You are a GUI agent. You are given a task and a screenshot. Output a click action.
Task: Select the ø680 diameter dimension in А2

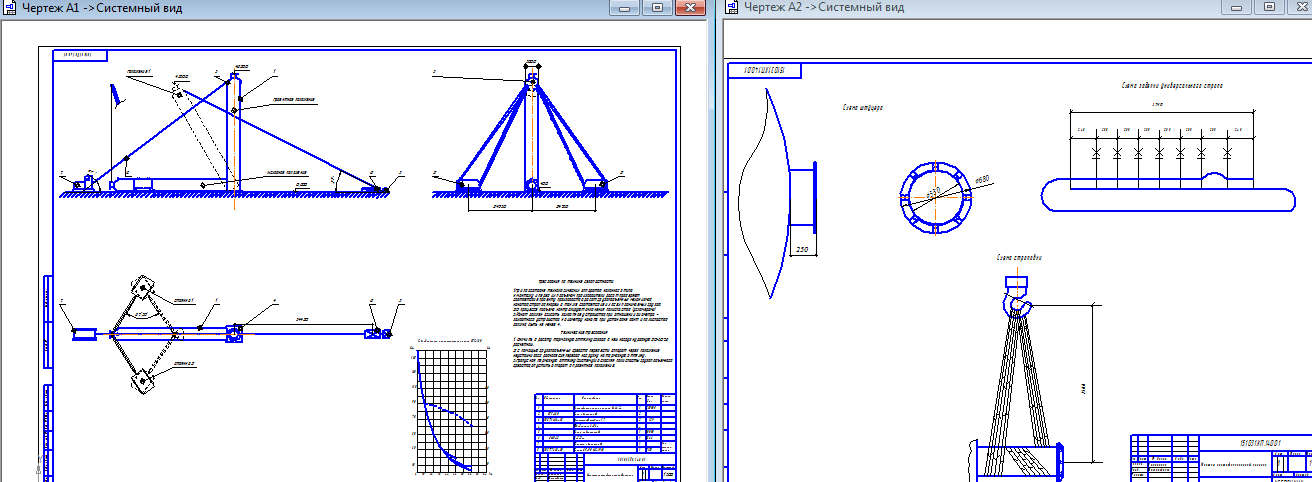(x=980, y=179)
